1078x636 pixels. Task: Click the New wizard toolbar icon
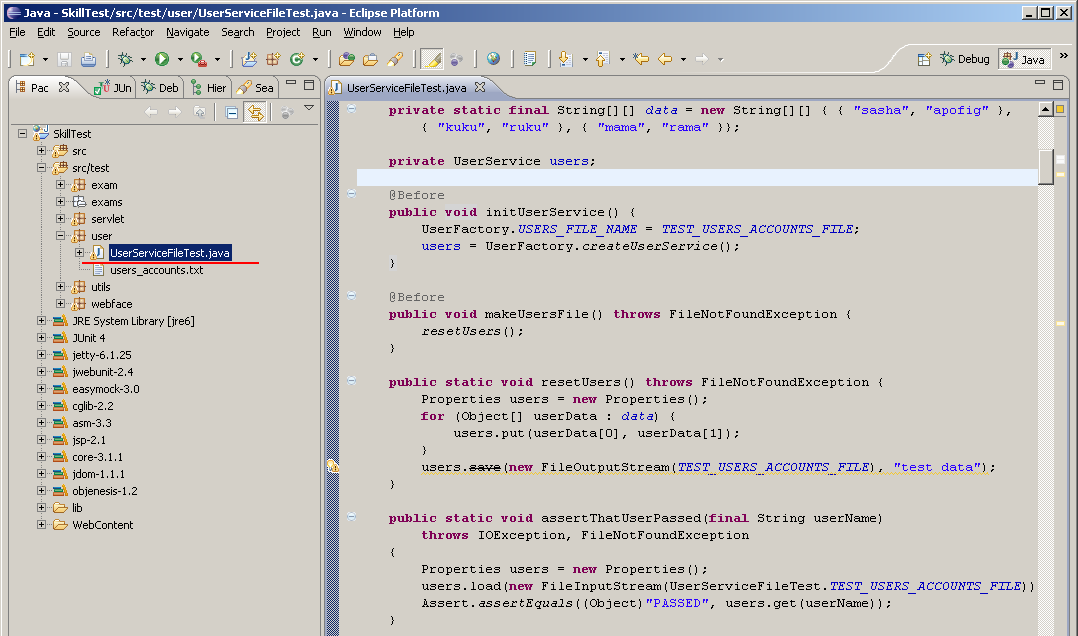pos(27,59)
